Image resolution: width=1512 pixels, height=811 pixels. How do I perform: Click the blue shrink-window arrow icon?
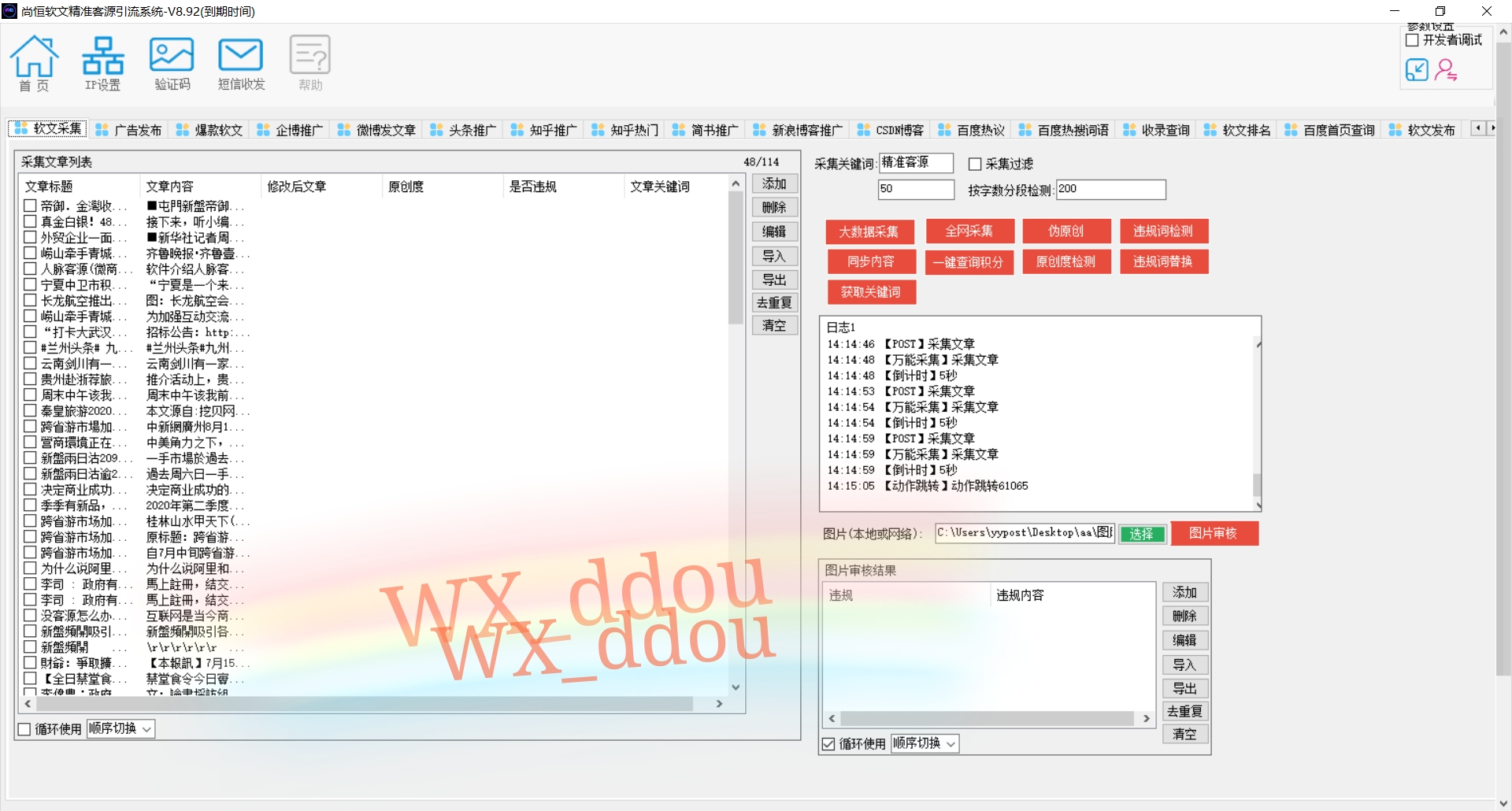pyautogui.click(x=1417, y=70)
